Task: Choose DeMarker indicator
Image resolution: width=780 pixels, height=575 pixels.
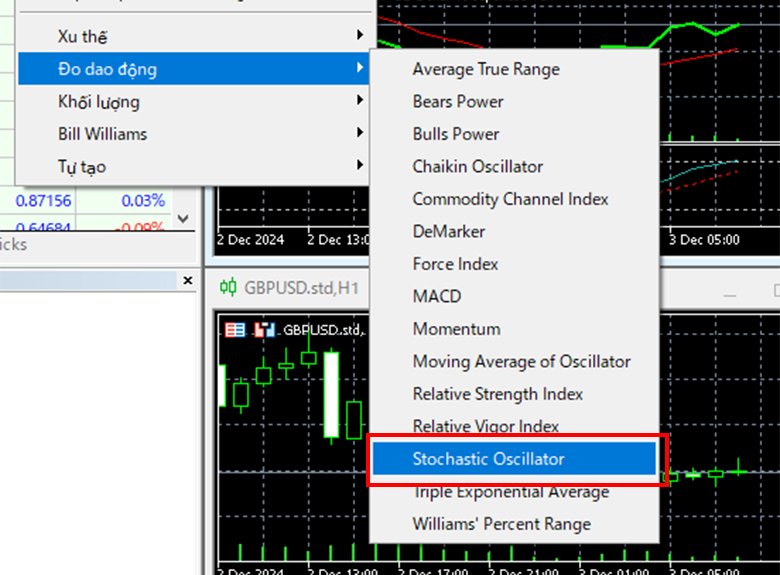Action: [514, 231]
